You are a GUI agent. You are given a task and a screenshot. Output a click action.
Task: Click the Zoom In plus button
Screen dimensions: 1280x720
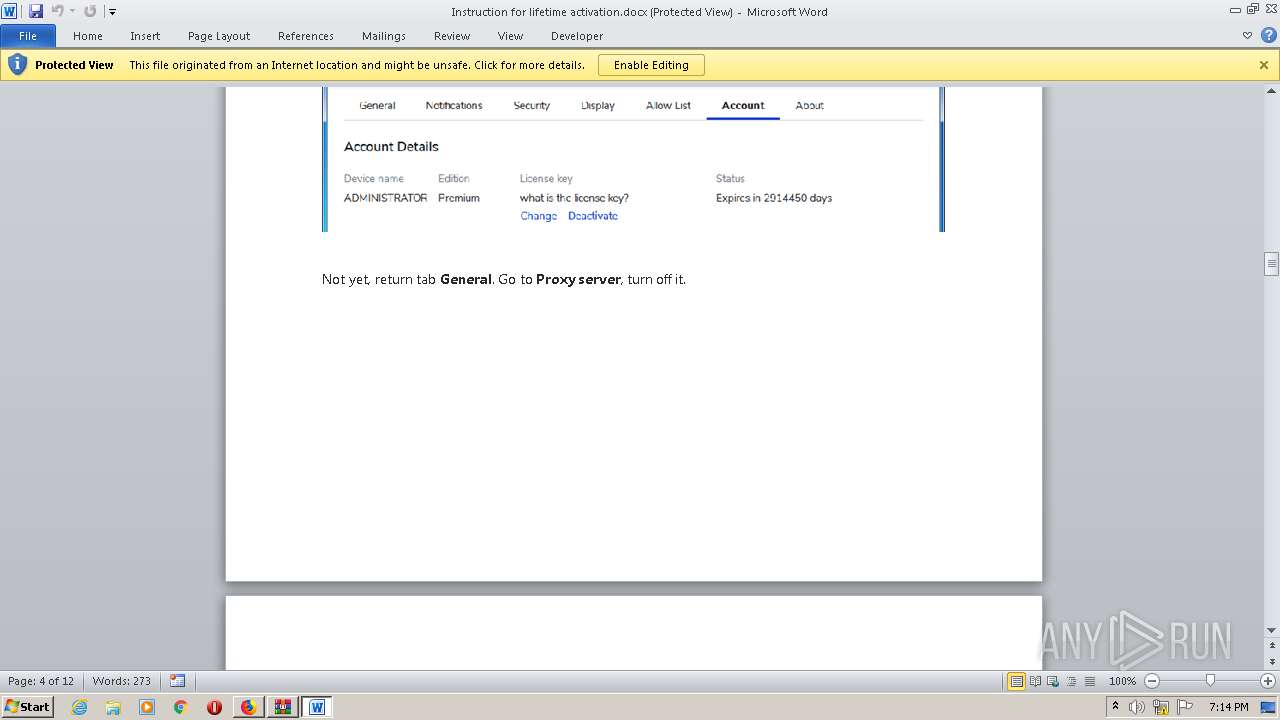click(x=1268, y=681)
